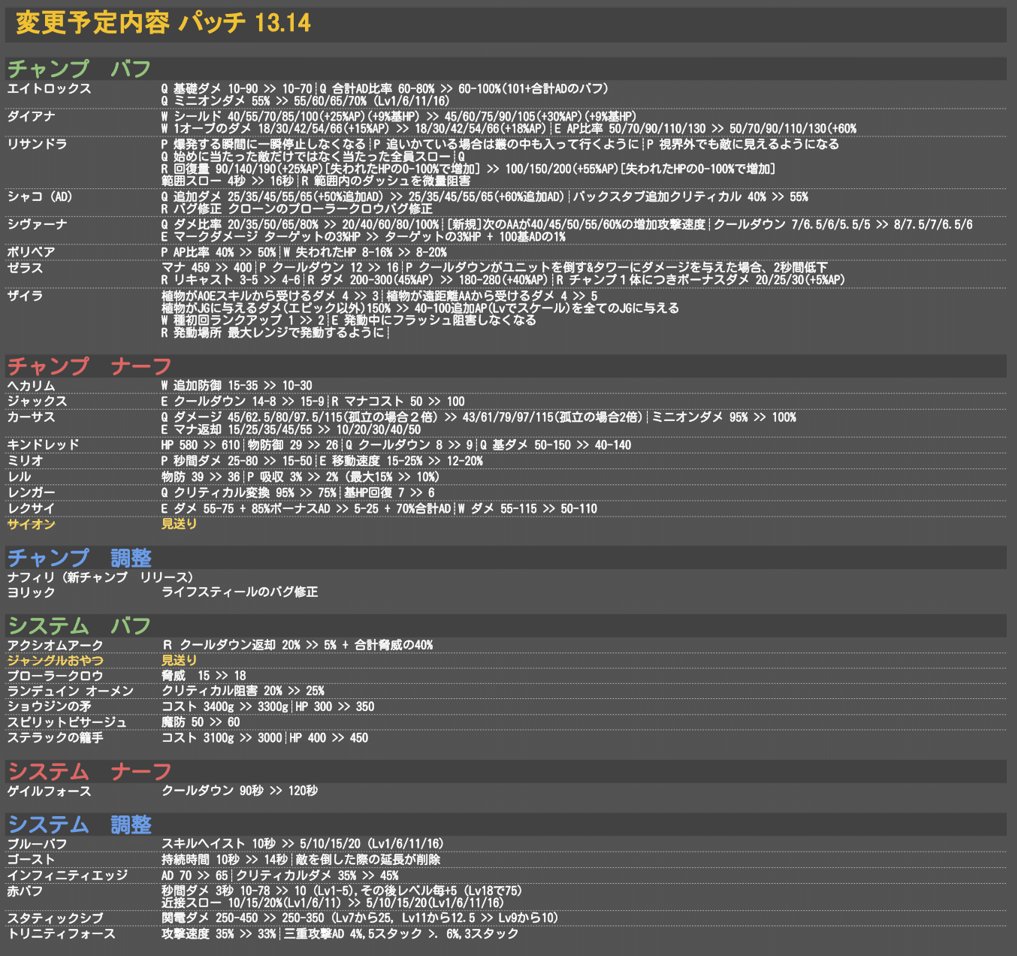
Task: Click ボリベア's P AP比率 40% >> 50% line
Action: tap(219, 252)
